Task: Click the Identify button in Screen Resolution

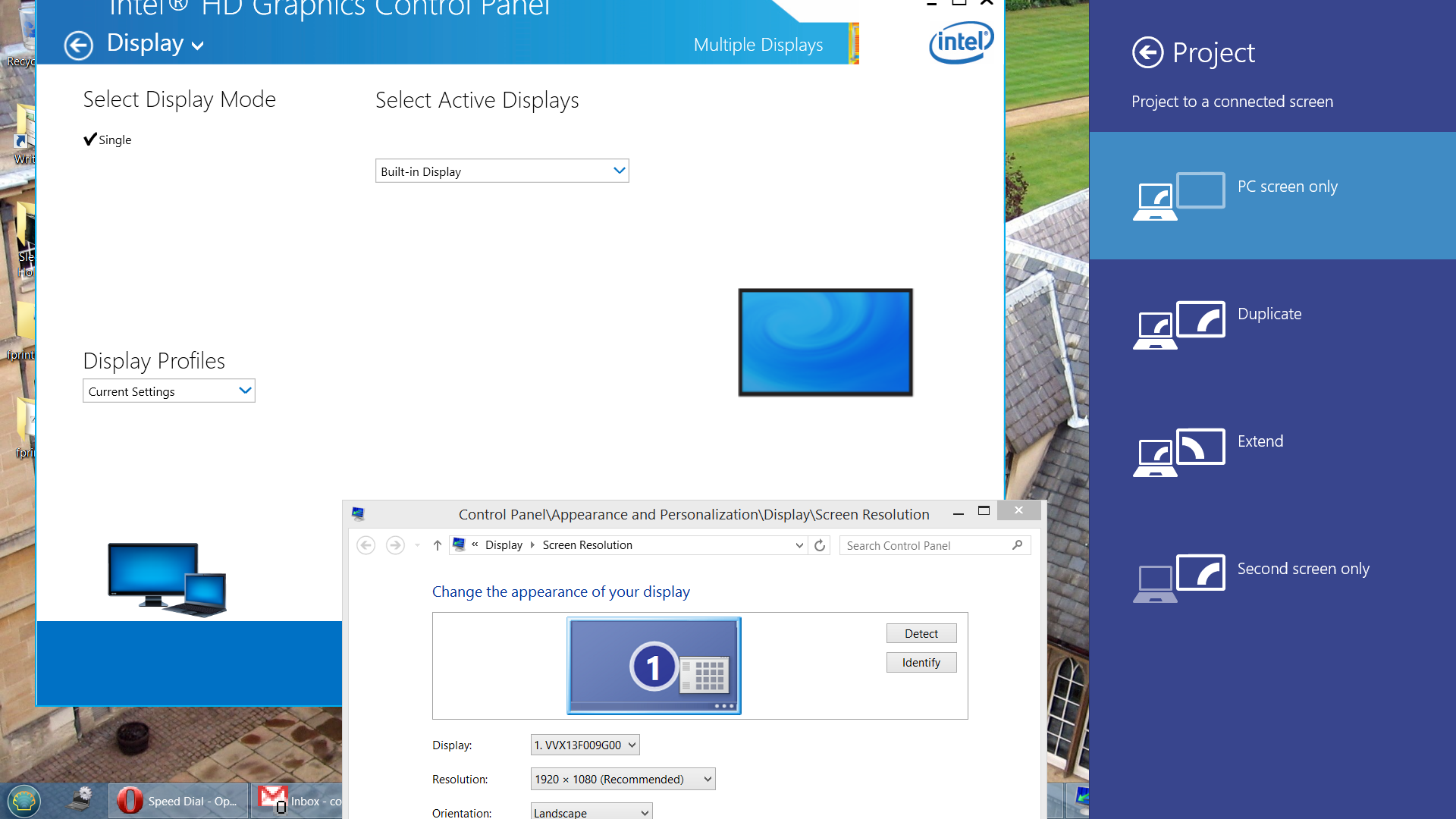Action: [x=921, y=661]
